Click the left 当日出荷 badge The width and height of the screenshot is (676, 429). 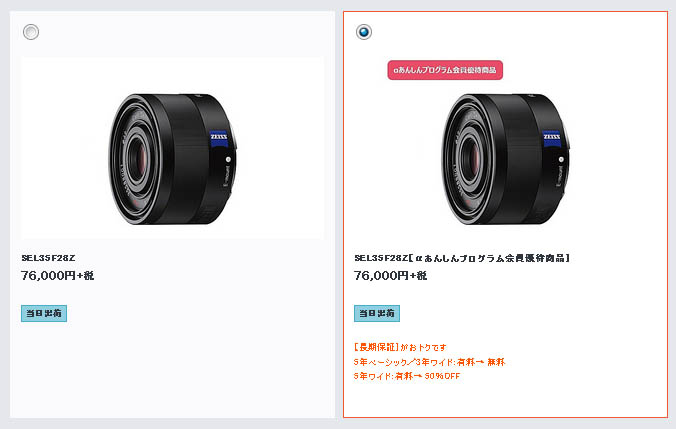(x=44, y=313)
